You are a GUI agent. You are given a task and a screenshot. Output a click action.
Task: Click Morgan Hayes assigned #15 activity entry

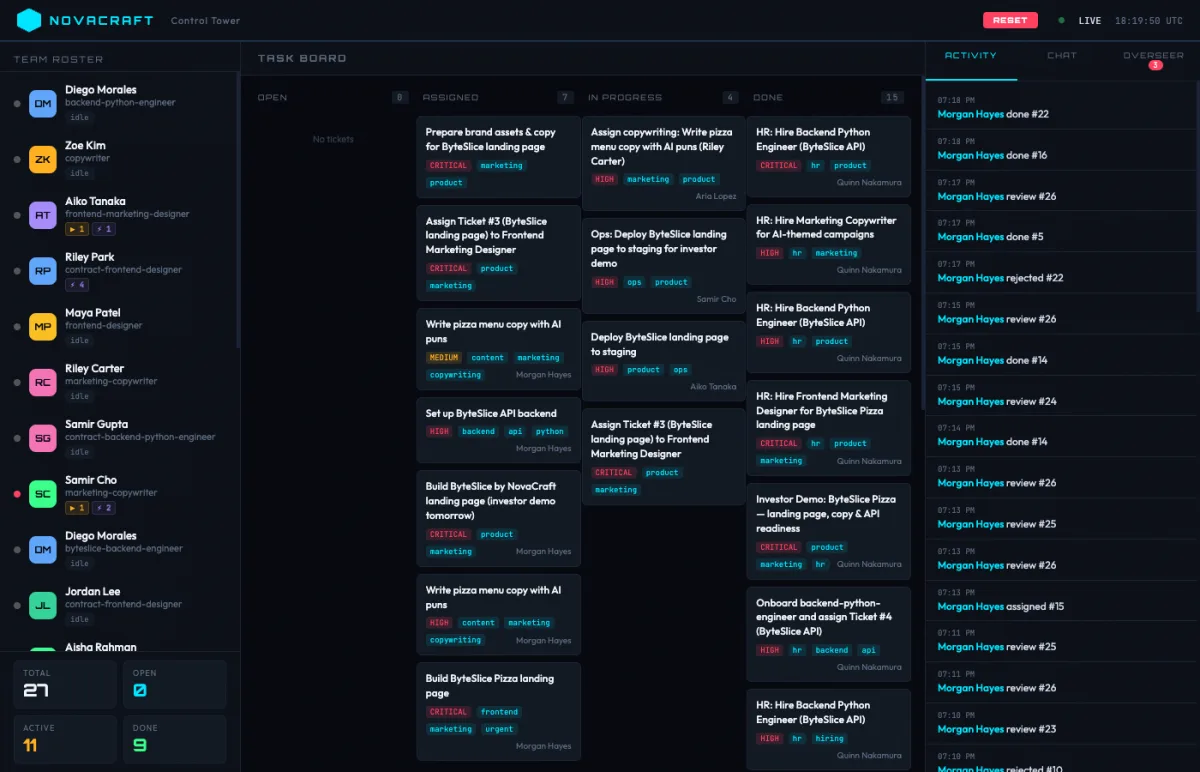click(1062, 599)
